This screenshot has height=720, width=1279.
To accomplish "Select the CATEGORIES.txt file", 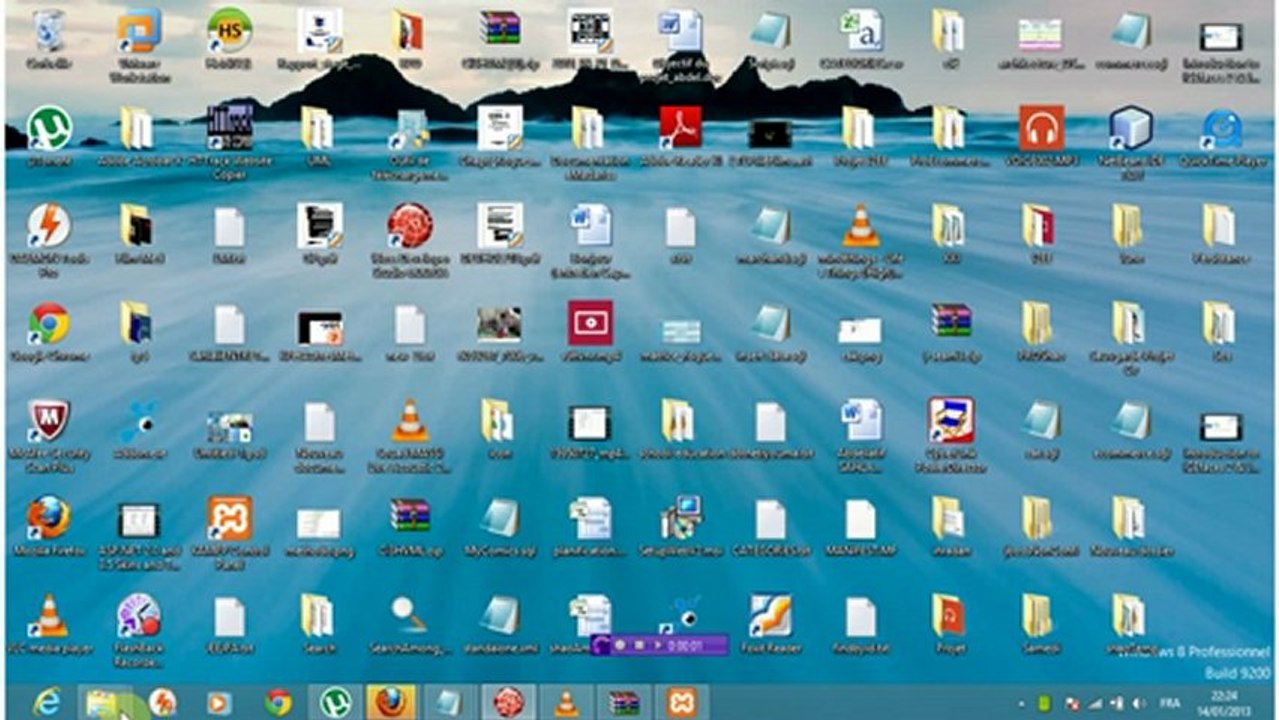I will 770,518.
